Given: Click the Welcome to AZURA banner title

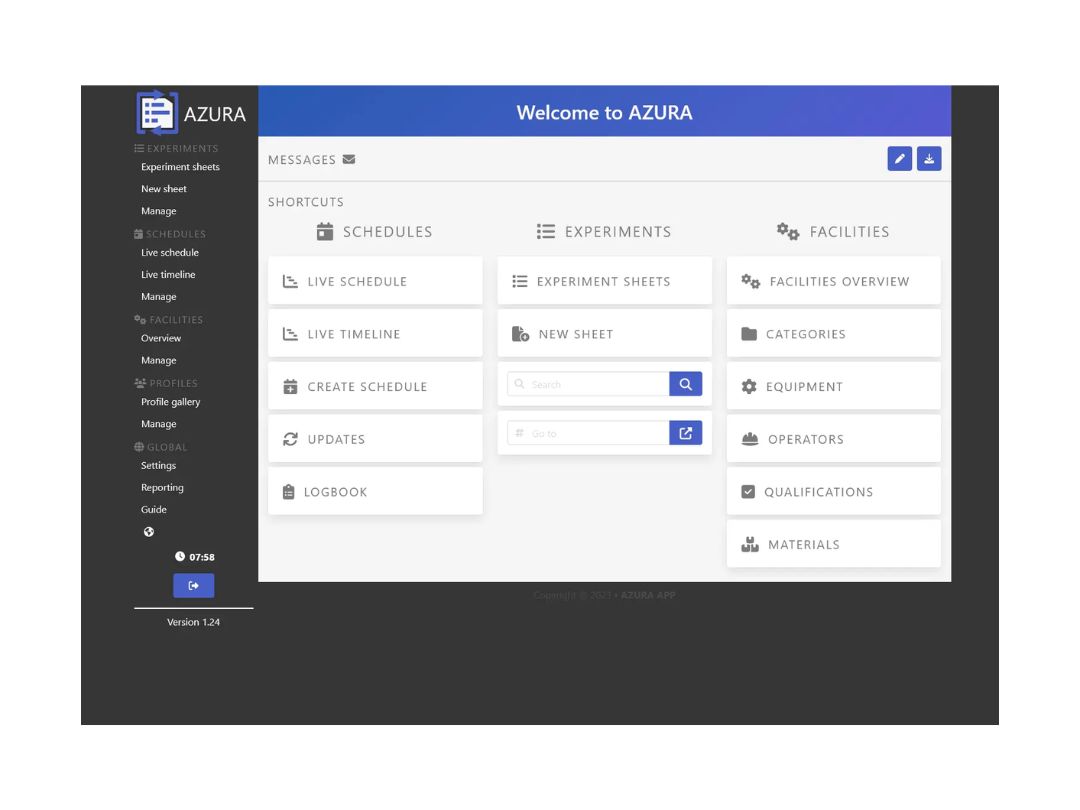Looking at the screenshot, I should coord(605,112).
